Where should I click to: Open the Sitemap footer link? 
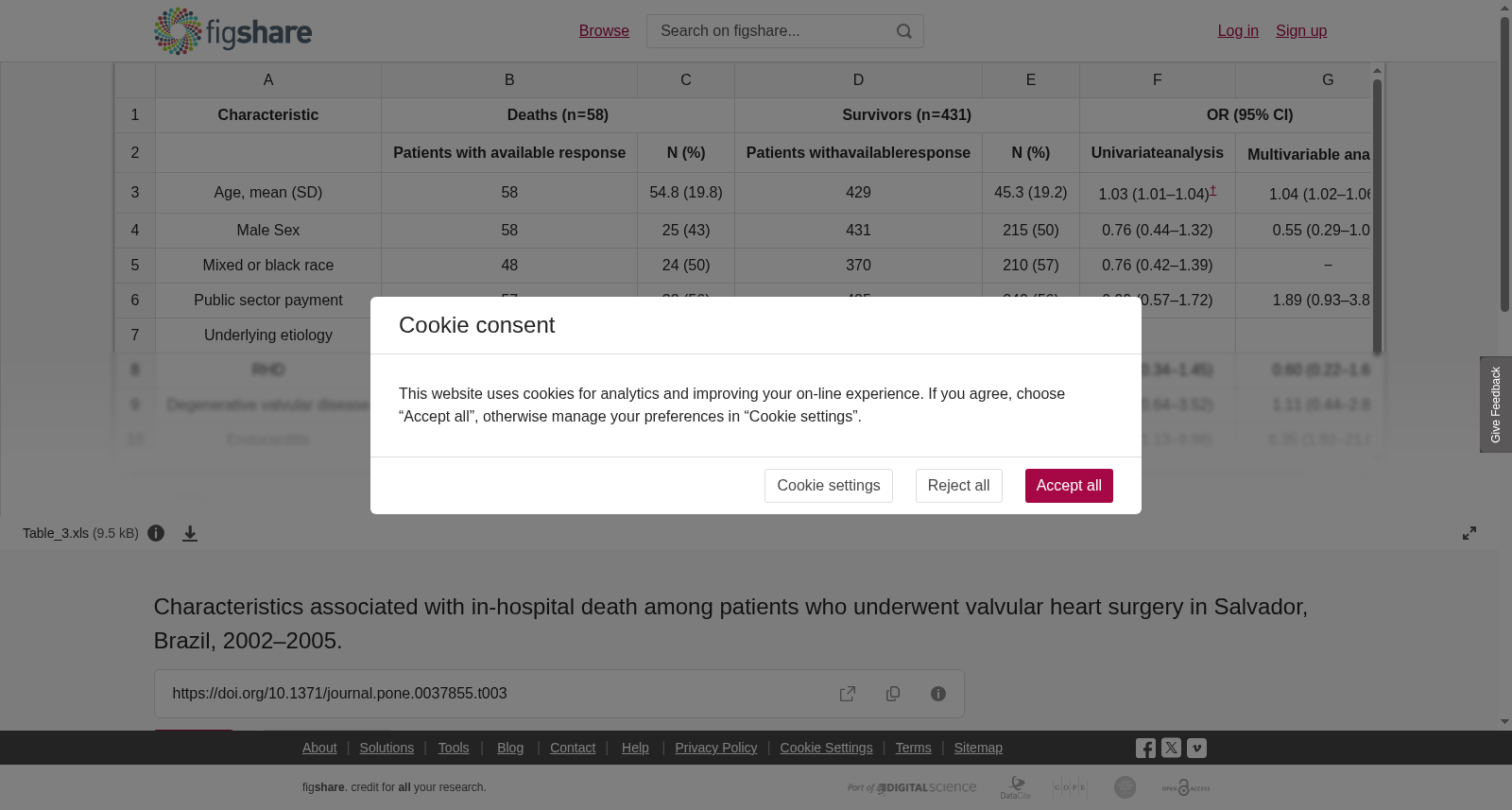978,748
